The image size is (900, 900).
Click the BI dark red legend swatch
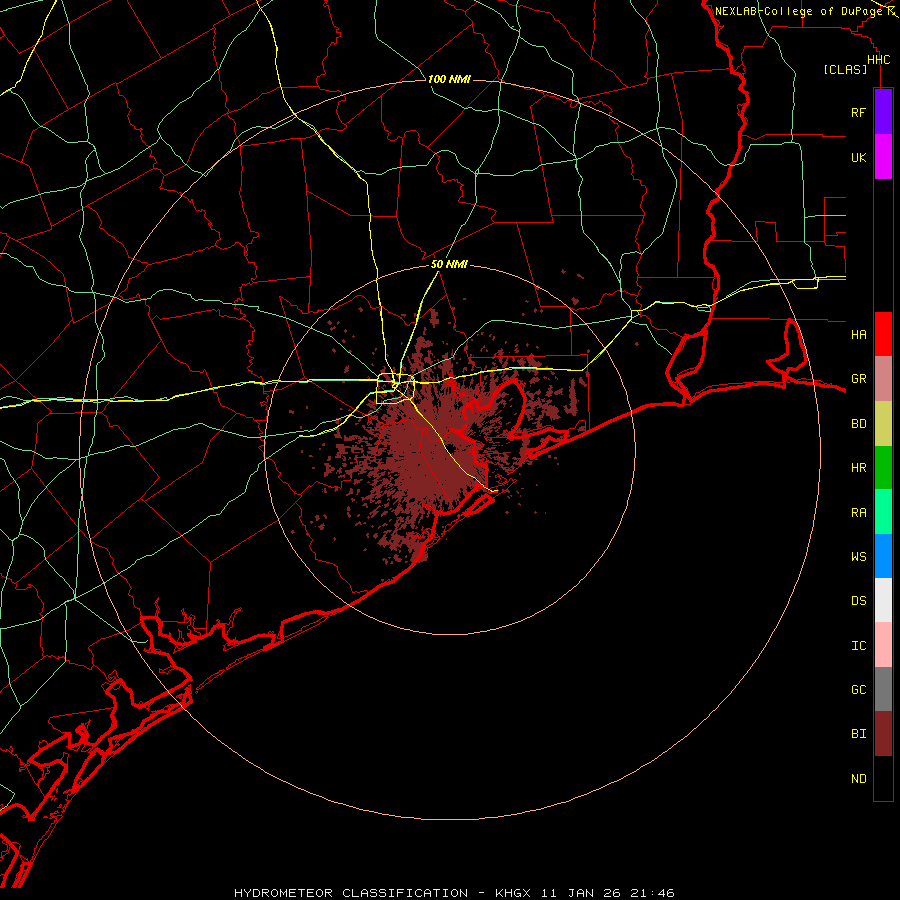[x=883, y=734]
